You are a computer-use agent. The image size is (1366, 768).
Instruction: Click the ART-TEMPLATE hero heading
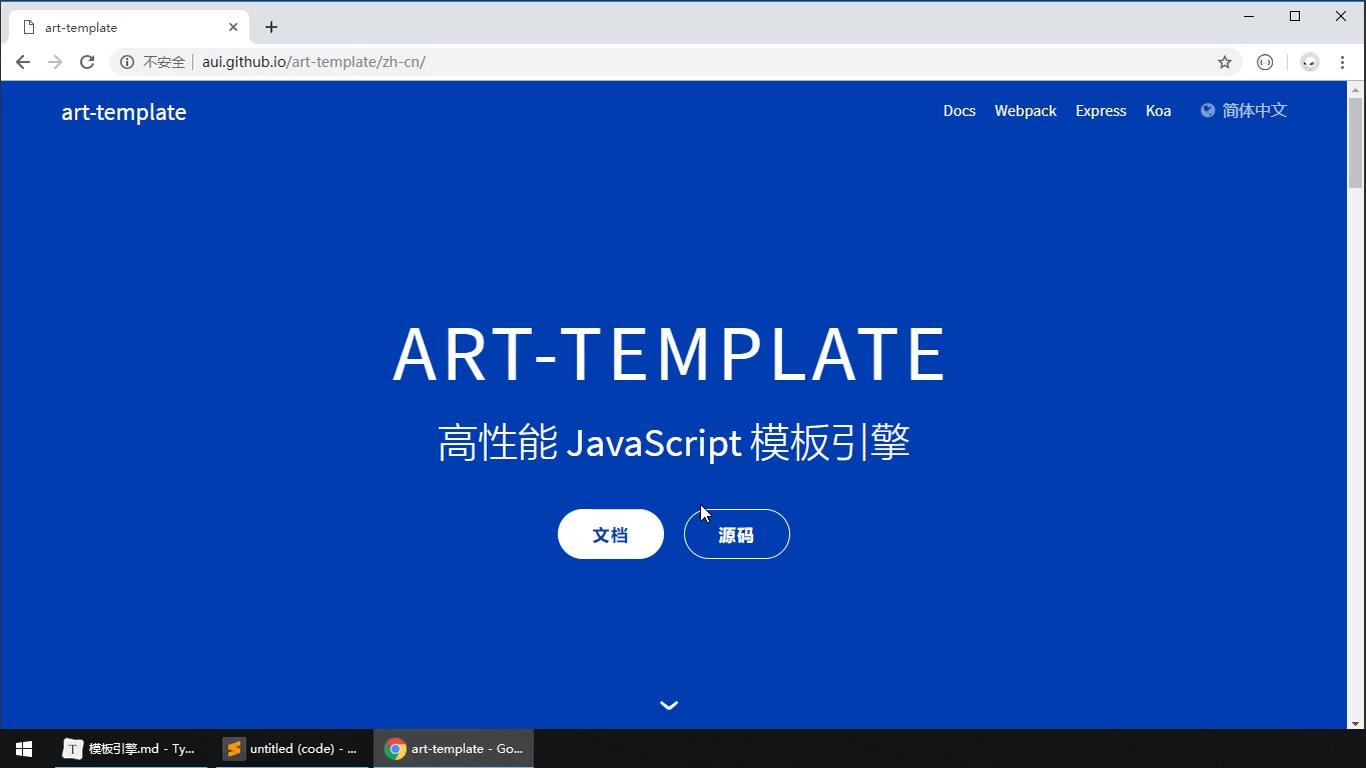tap(669, 354)
